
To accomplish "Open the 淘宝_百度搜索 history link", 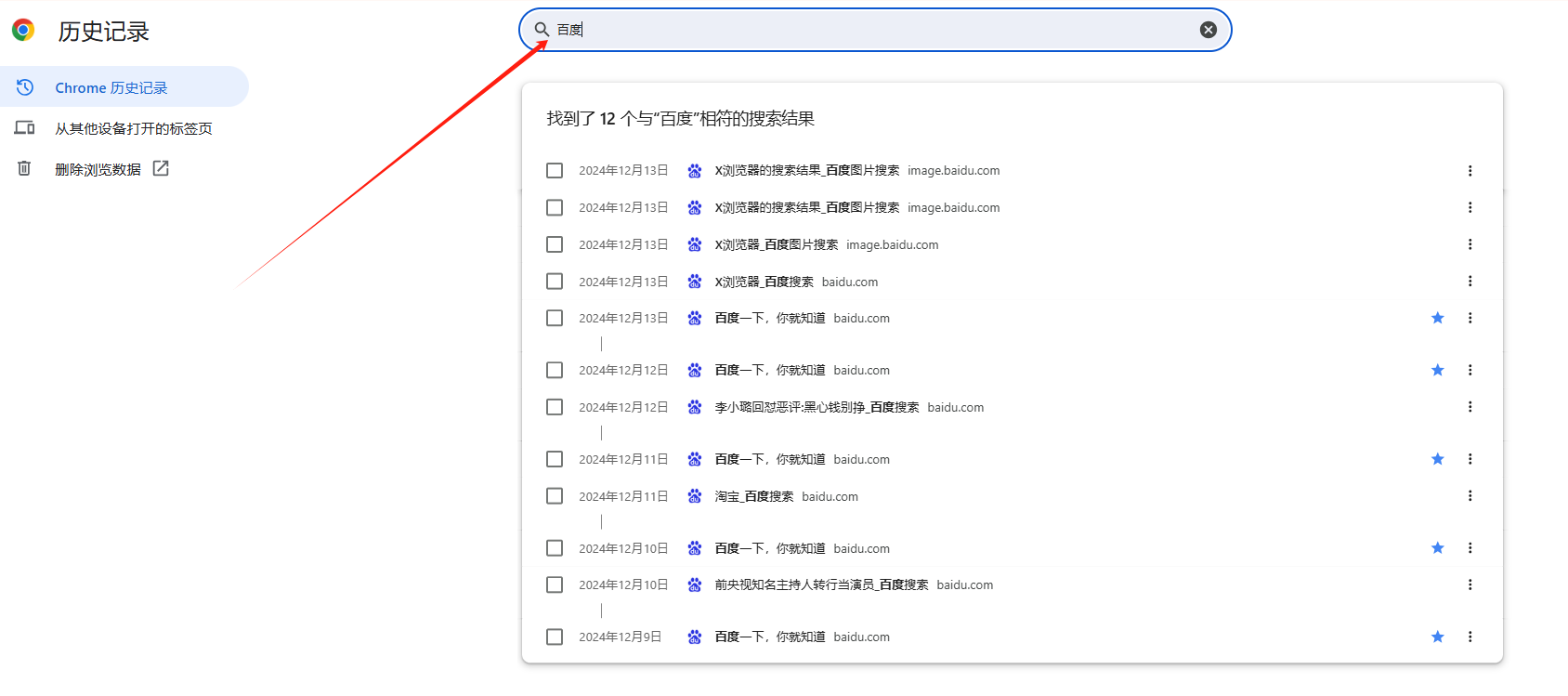I will [754, 496].
